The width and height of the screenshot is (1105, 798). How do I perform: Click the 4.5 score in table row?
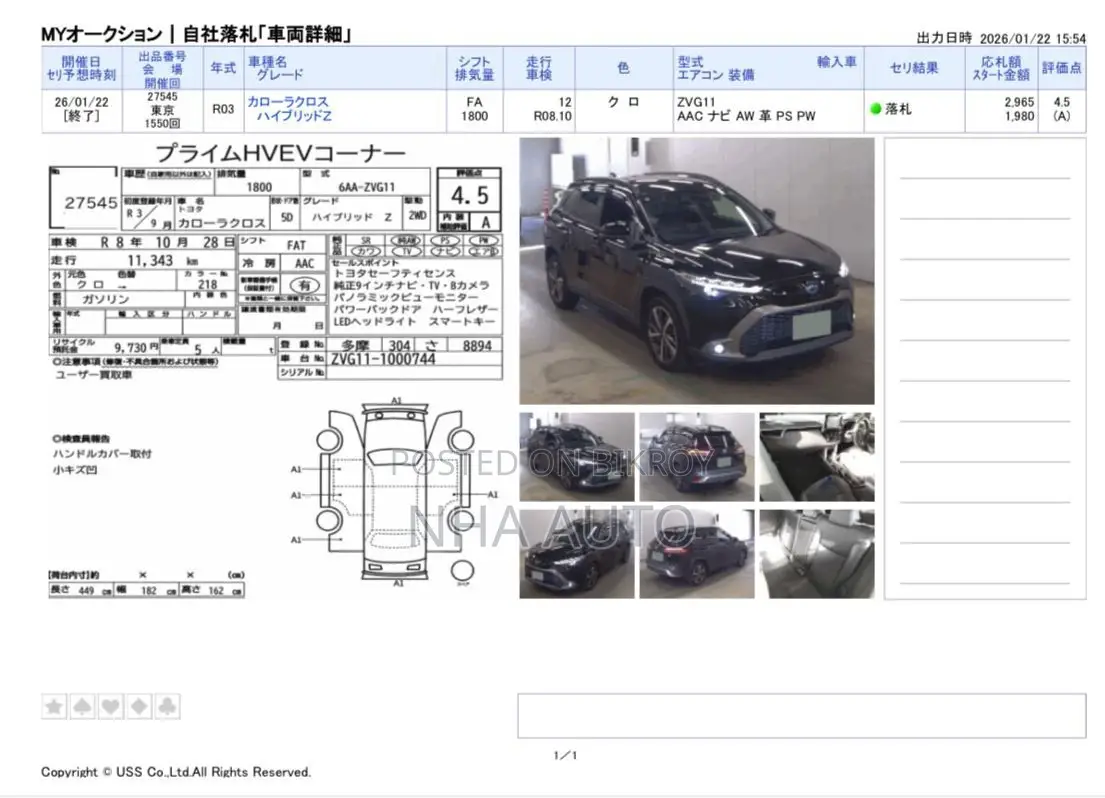click(1061, 102)
